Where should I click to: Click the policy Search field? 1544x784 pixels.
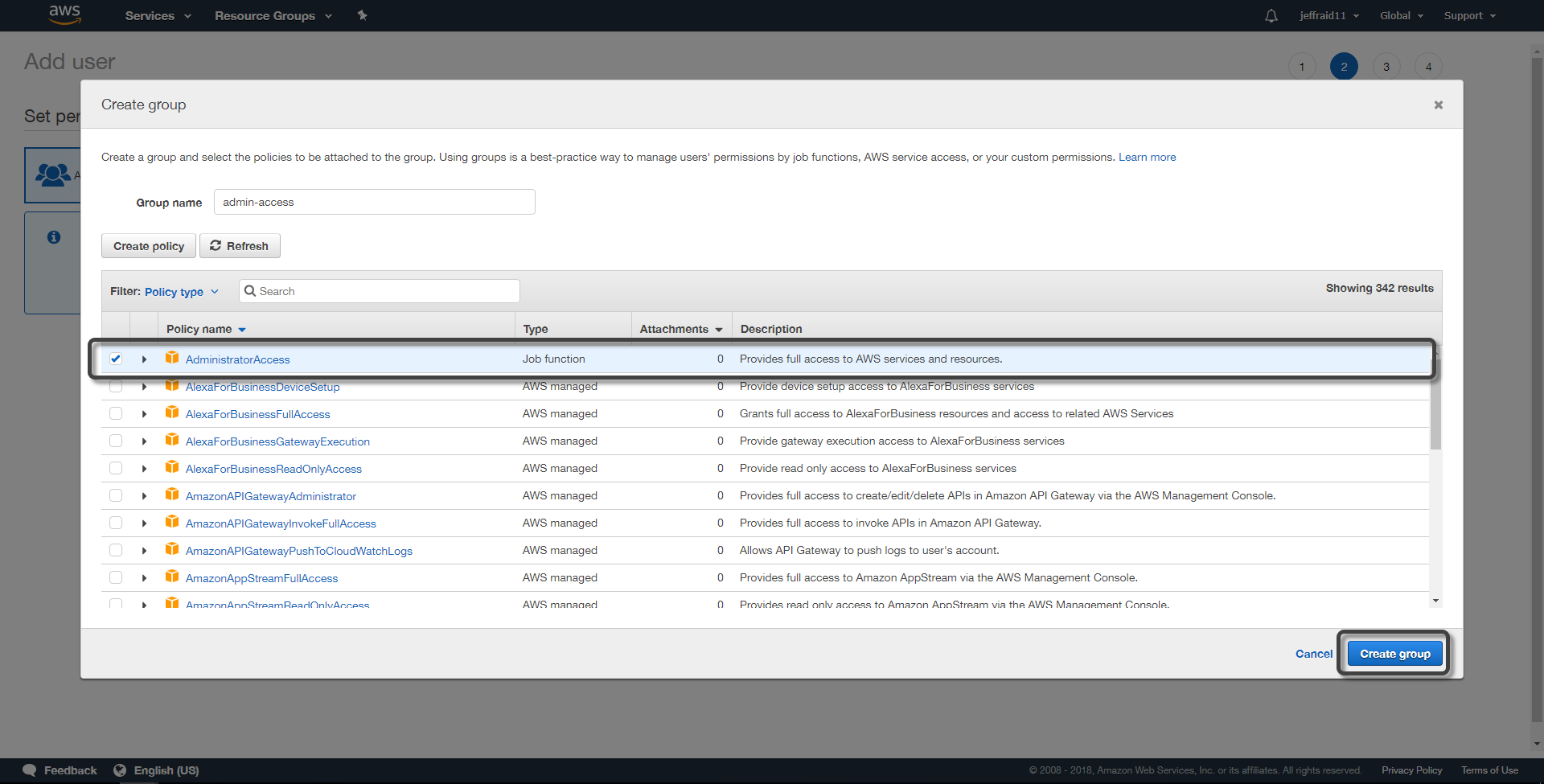click(379, 291)
